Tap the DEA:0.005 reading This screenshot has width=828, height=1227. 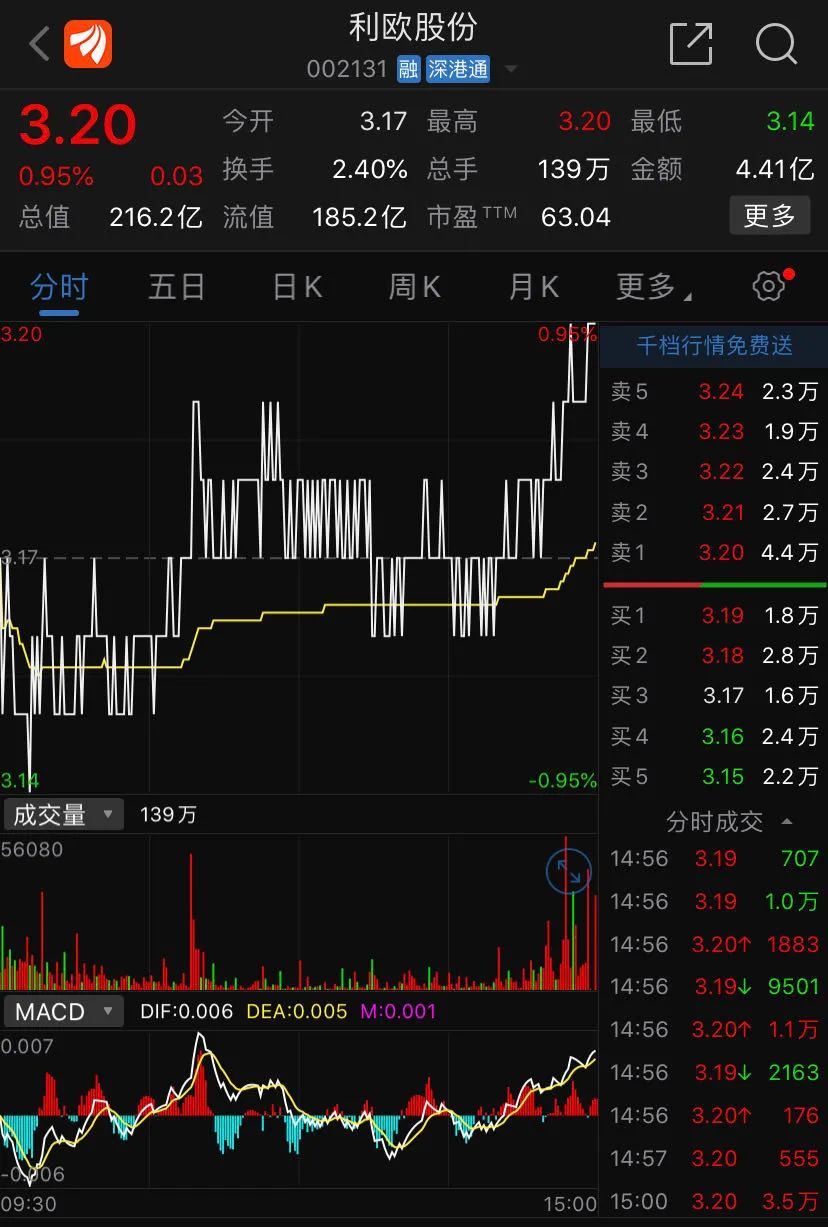(x=297, y=1011)
